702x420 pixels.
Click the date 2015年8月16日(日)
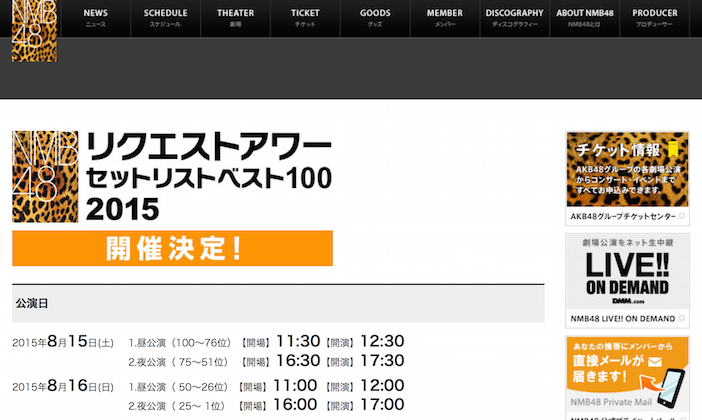[x=63, y=386]
